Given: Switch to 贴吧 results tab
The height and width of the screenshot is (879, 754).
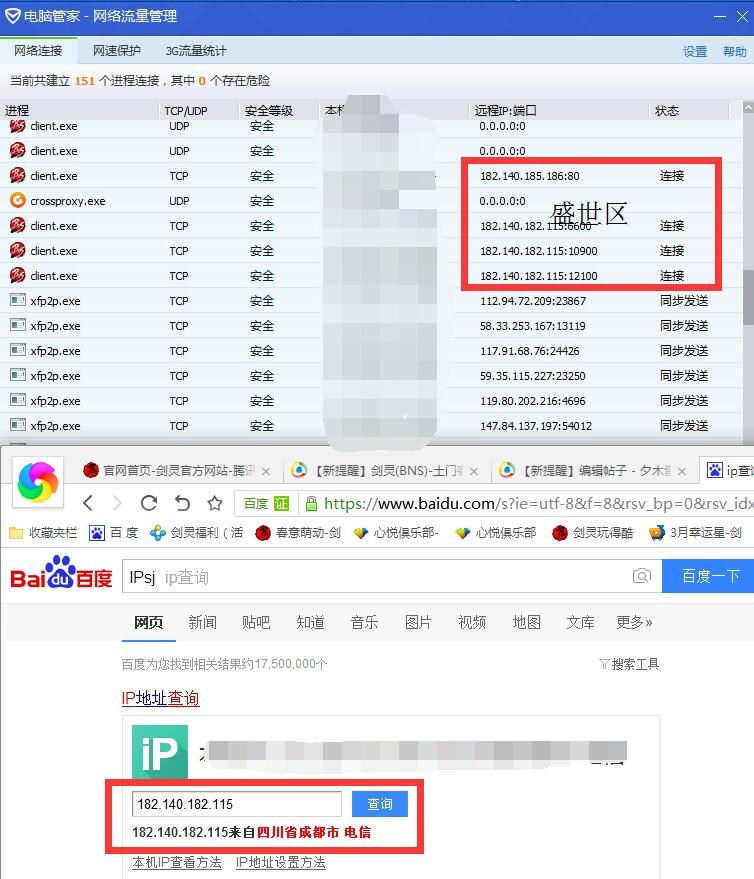Looking at the screenshot, I should (256, 622).
